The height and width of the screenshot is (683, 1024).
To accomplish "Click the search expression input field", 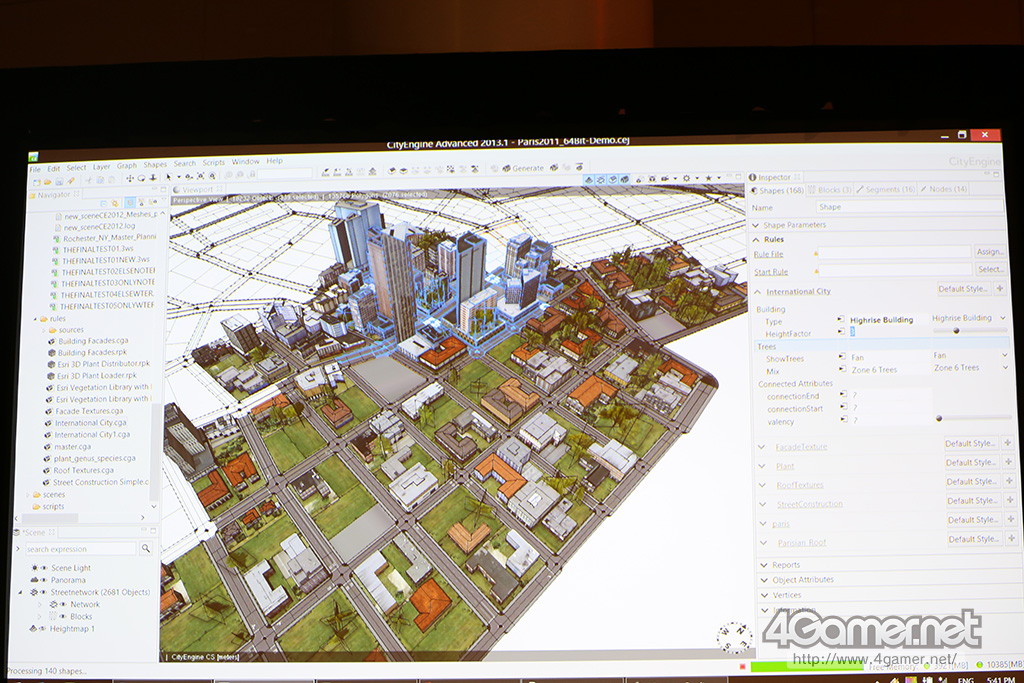I will click(x=80, y=549).
